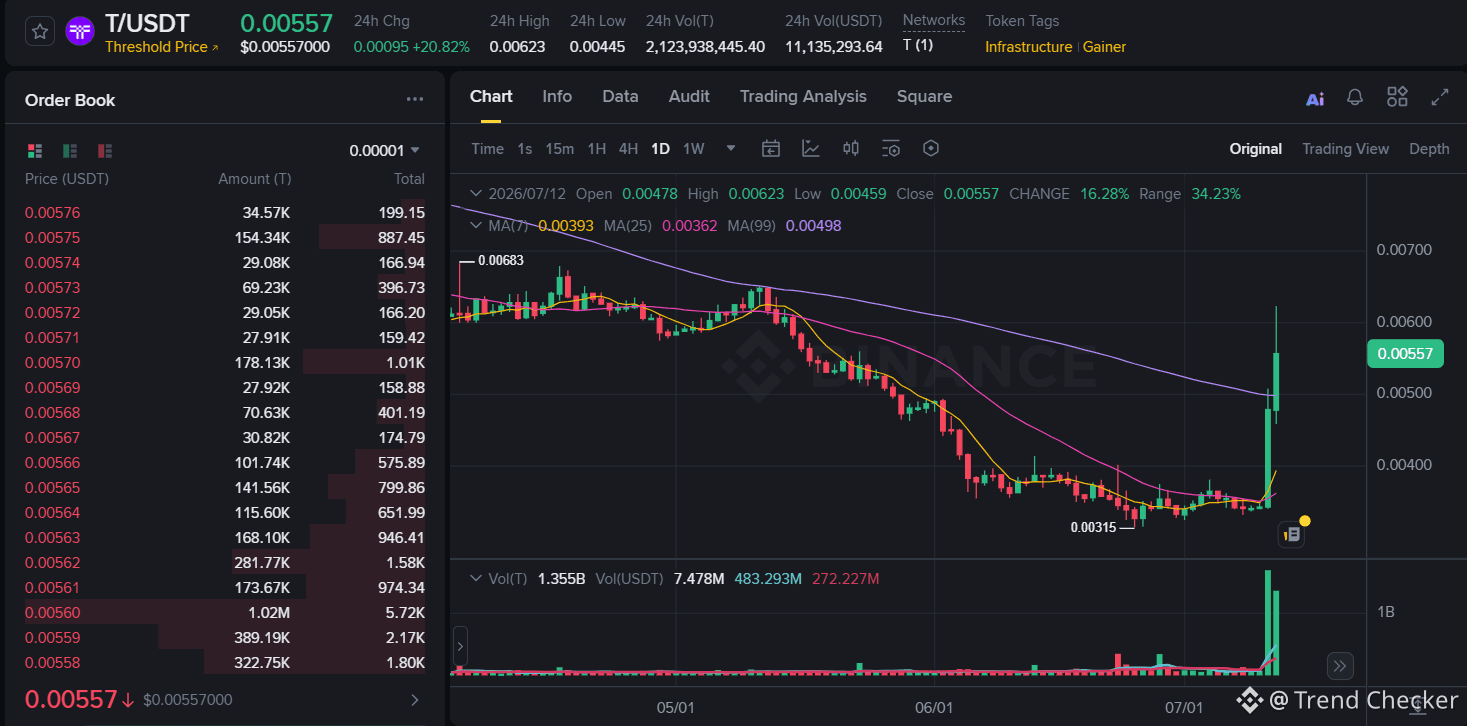The width and height of the screenshot is (1467, 726).
Task: Open the Threshold Price link
Action: point(162,47)
